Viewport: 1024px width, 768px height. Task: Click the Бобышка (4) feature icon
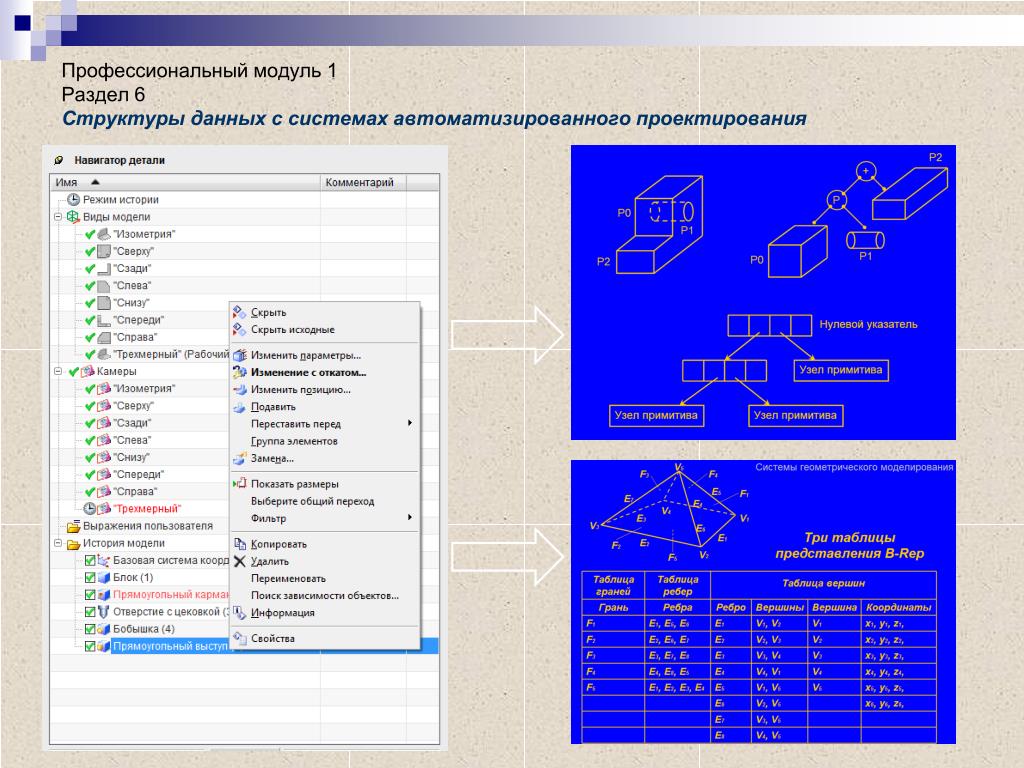point(104,629)
